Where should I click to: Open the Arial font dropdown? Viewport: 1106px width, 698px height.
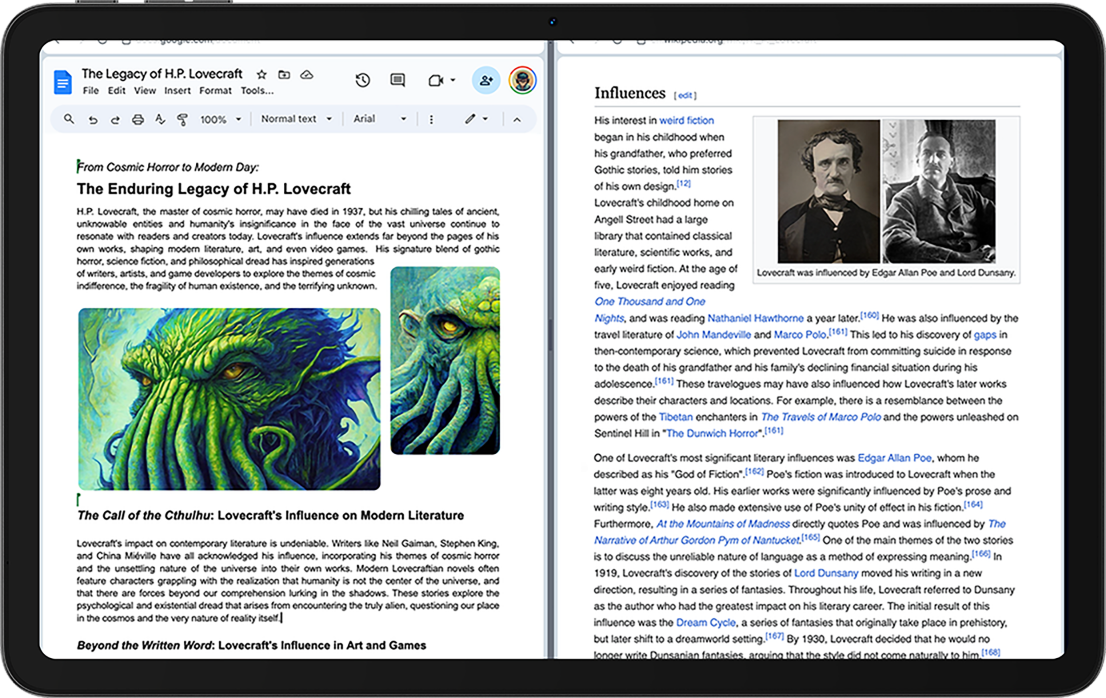click(x=379, y=119)
